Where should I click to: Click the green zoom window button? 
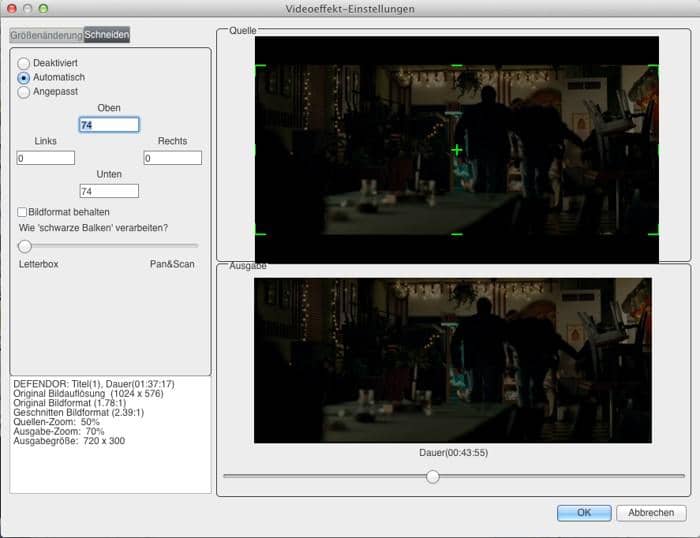click(43, 8)
